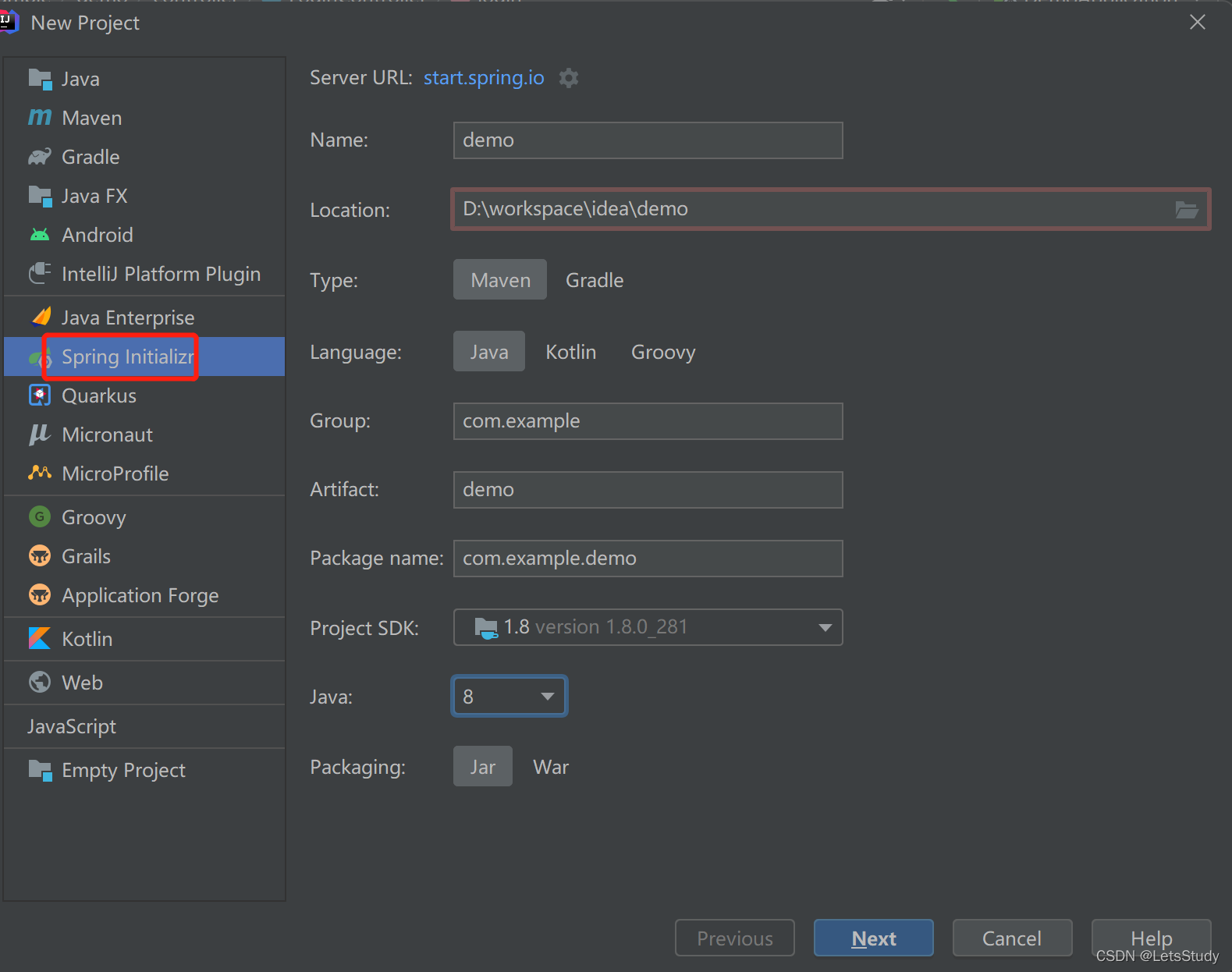Click the Java Enterprise icon
The width and height of the screenshot is (1232, 972).
point(41,317)
